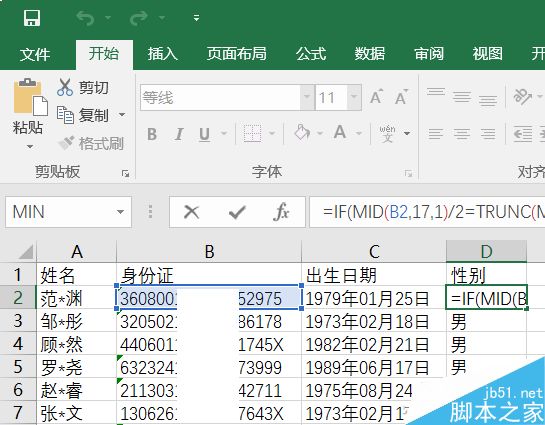Click the font size 11 box

tap(331, 98)
